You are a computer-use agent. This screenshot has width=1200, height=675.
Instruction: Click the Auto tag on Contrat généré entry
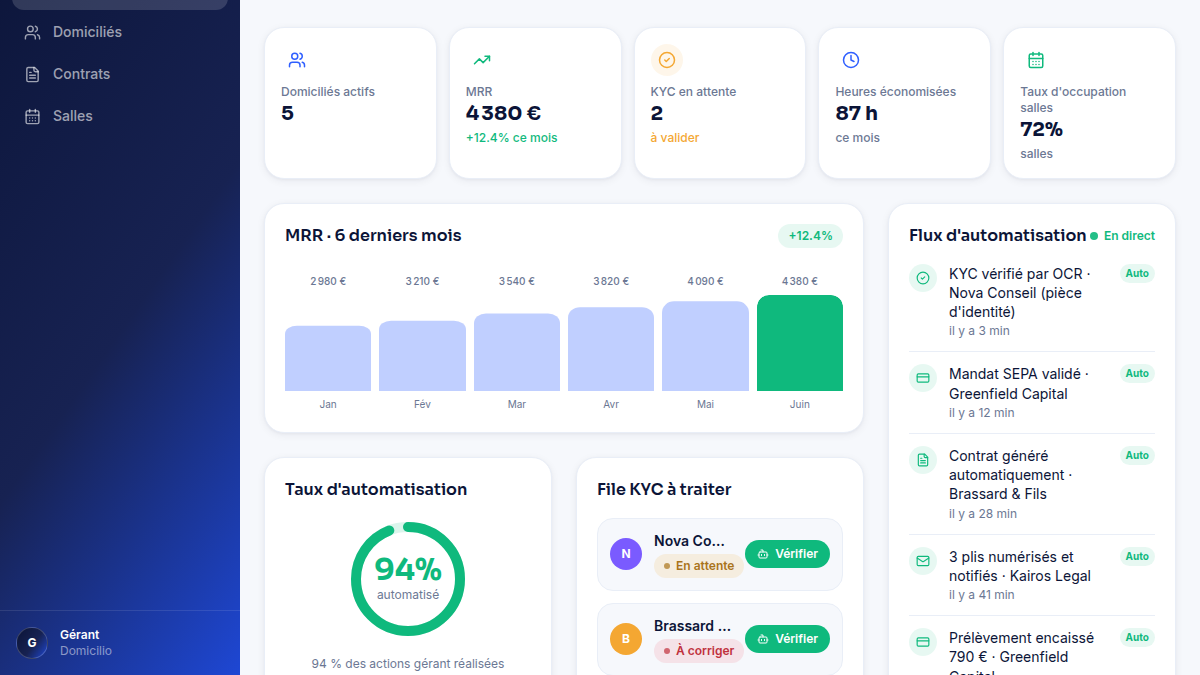pyautogui.click(x=1138, y=455)
